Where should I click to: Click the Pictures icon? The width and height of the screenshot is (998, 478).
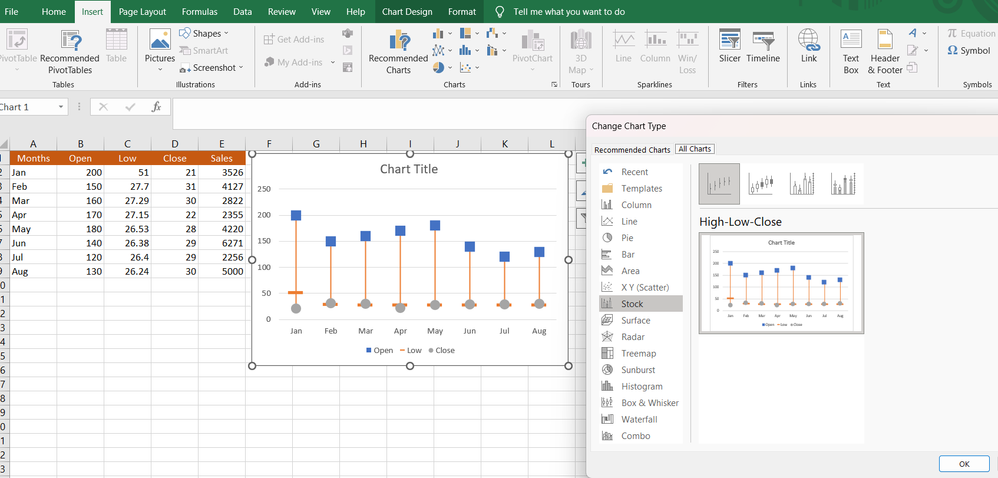pyautogui.click(x=160, y=39)
